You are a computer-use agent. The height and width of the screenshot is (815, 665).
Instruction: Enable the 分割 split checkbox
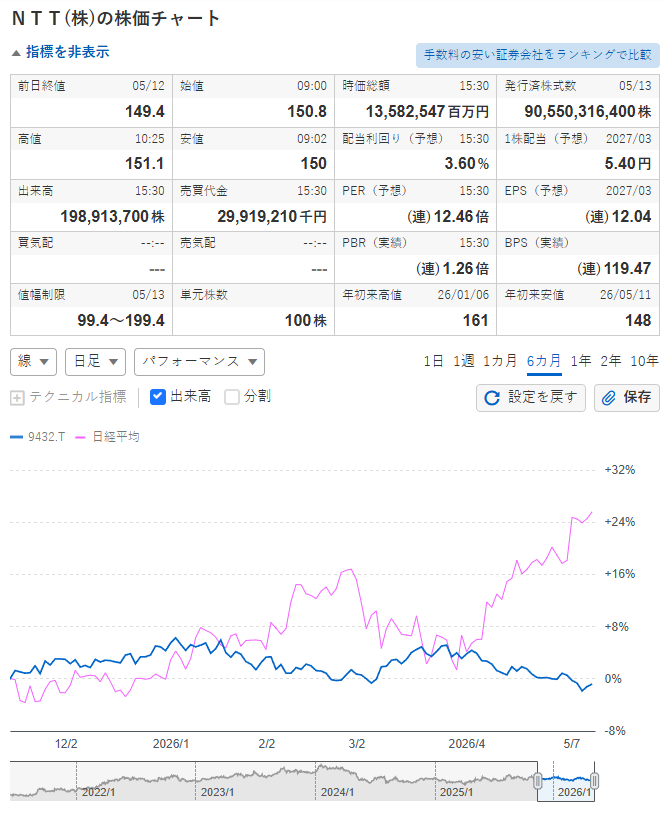(231, 397)
